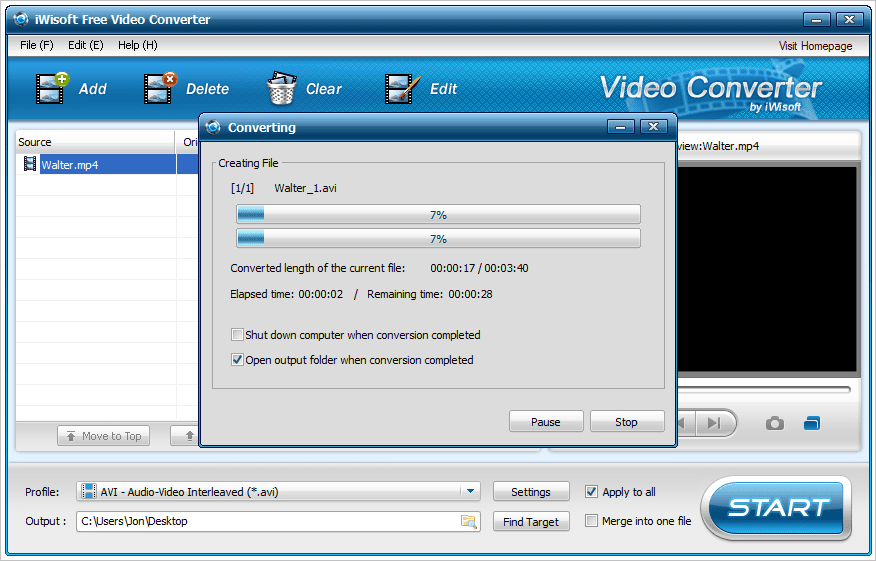Image resolution: width=876 pixels, height=561 pixels.
Task: Click the Add video icon
Action: 52,88
